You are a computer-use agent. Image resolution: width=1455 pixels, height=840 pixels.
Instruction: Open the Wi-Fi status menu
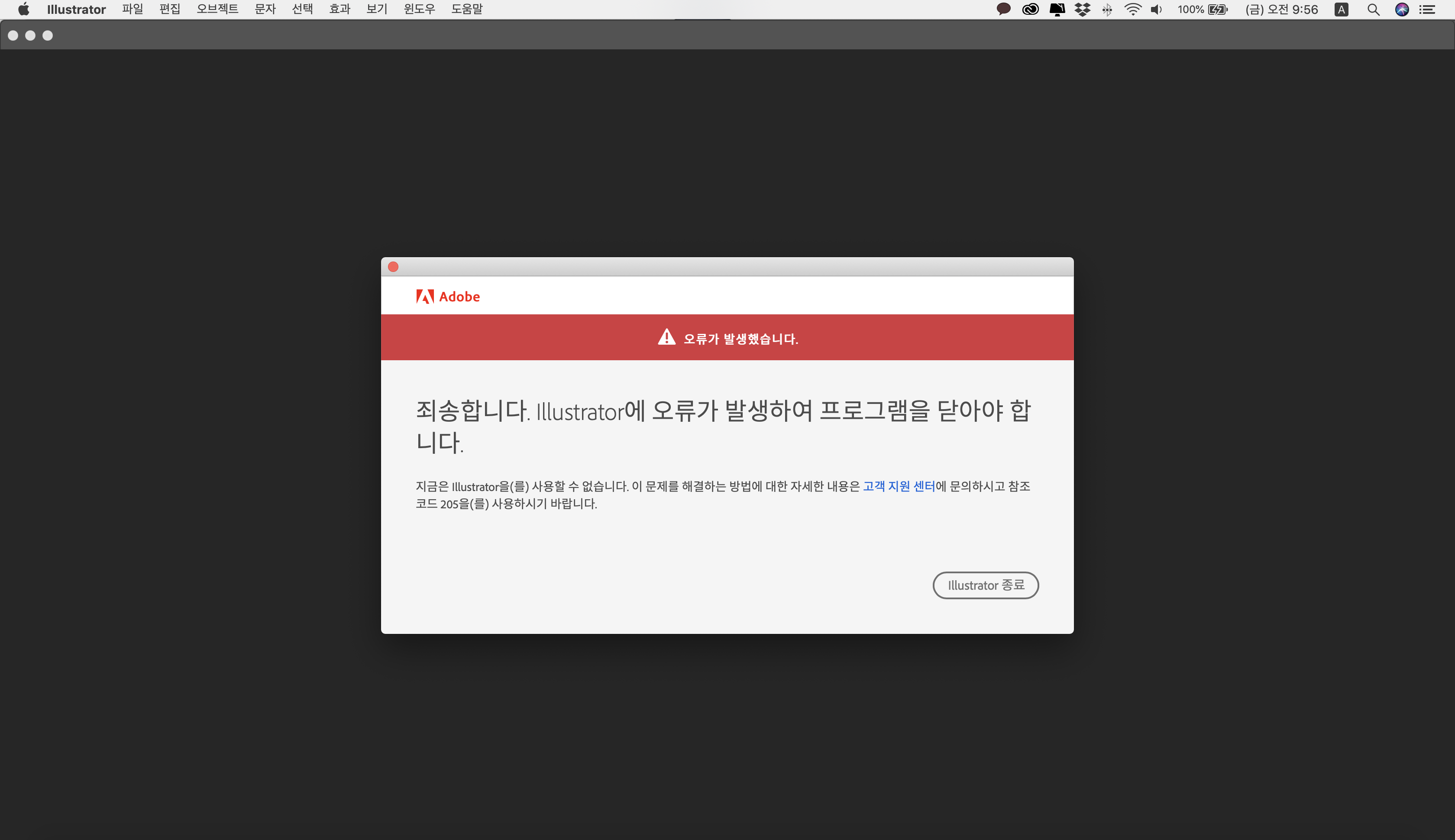tap(1132, 9)
